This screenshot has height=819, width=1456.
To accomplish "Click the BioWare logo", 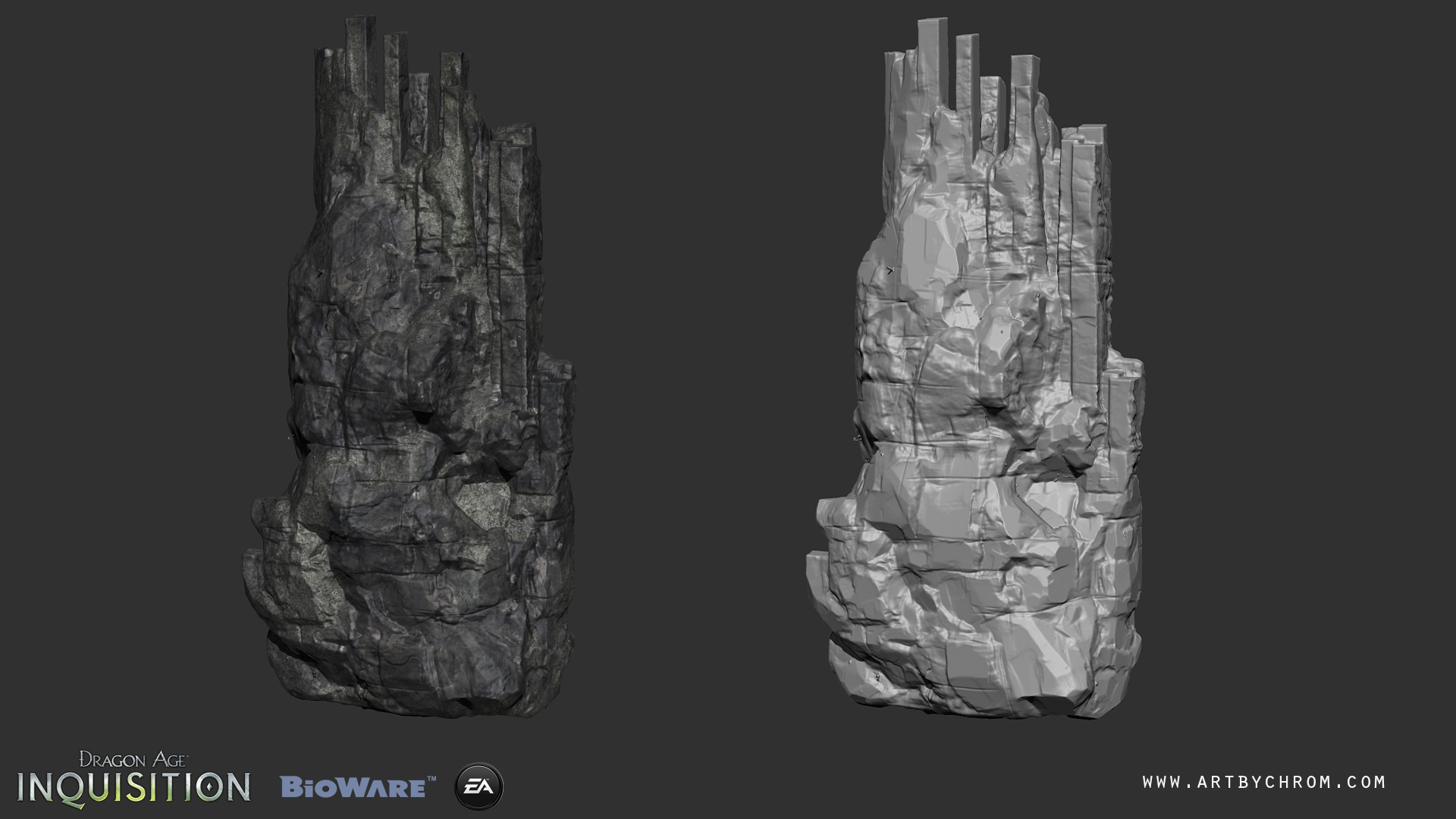I will pos(358,786).
